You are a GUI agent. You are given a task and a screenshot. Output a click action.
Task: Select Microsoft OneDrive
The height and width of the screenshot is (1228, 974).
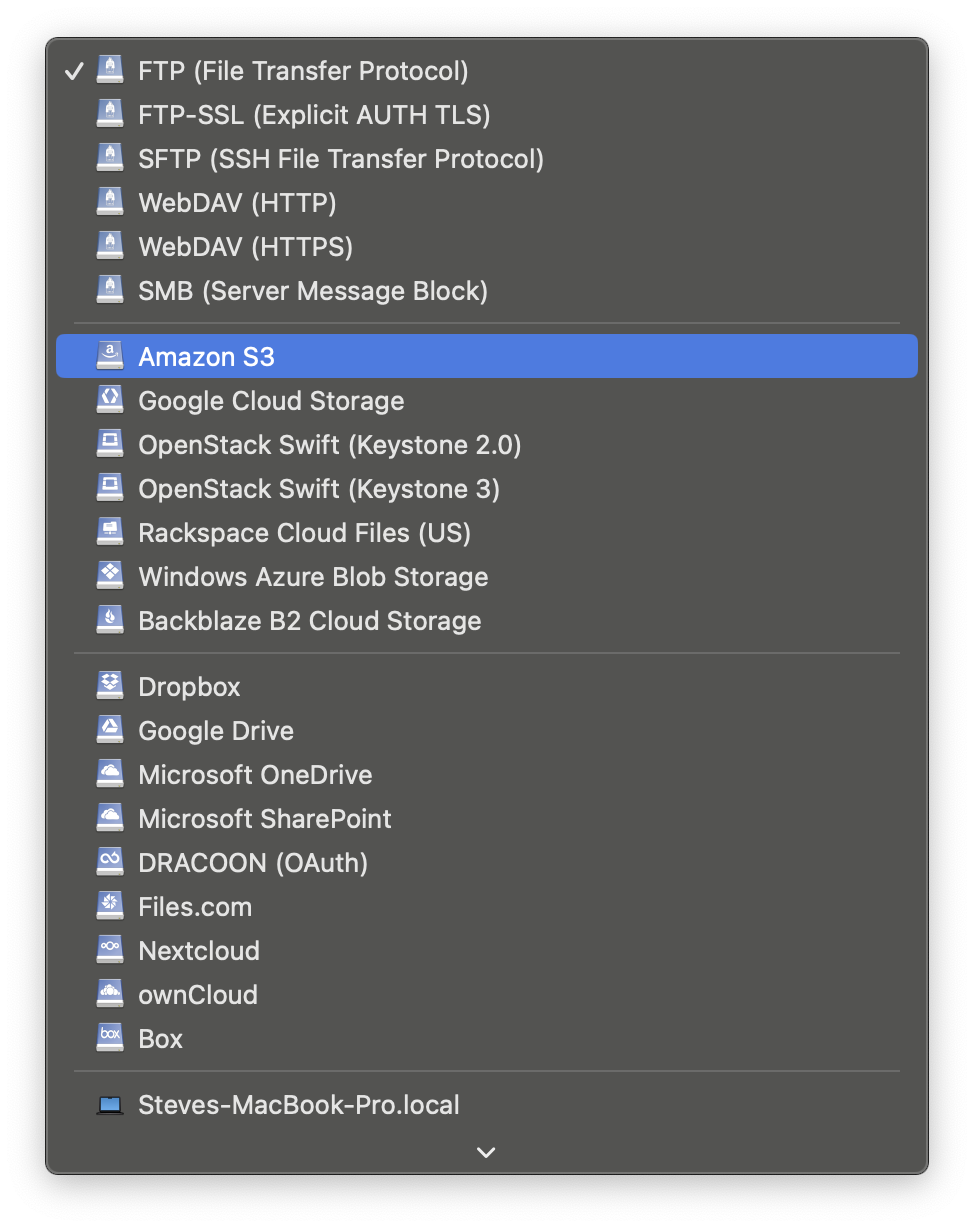pyautogui.click(x=487, y=774)
